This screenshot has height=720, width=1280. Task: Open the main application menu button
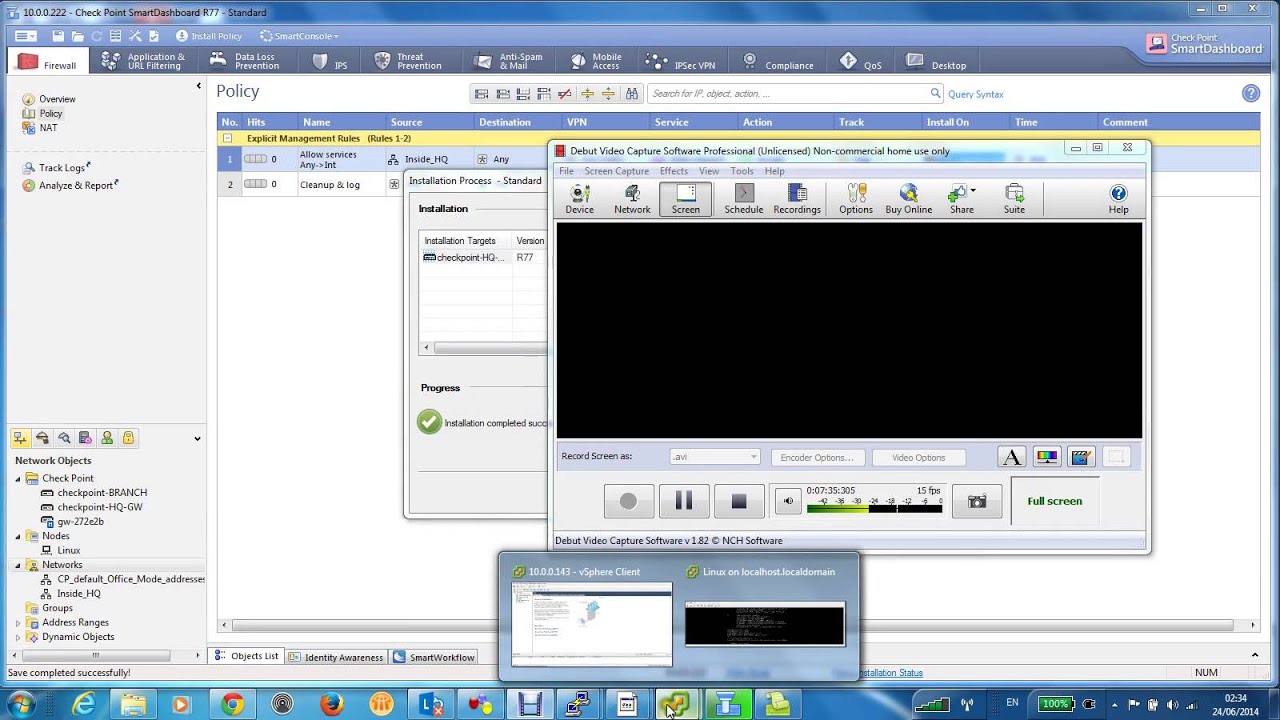[26, 36]
